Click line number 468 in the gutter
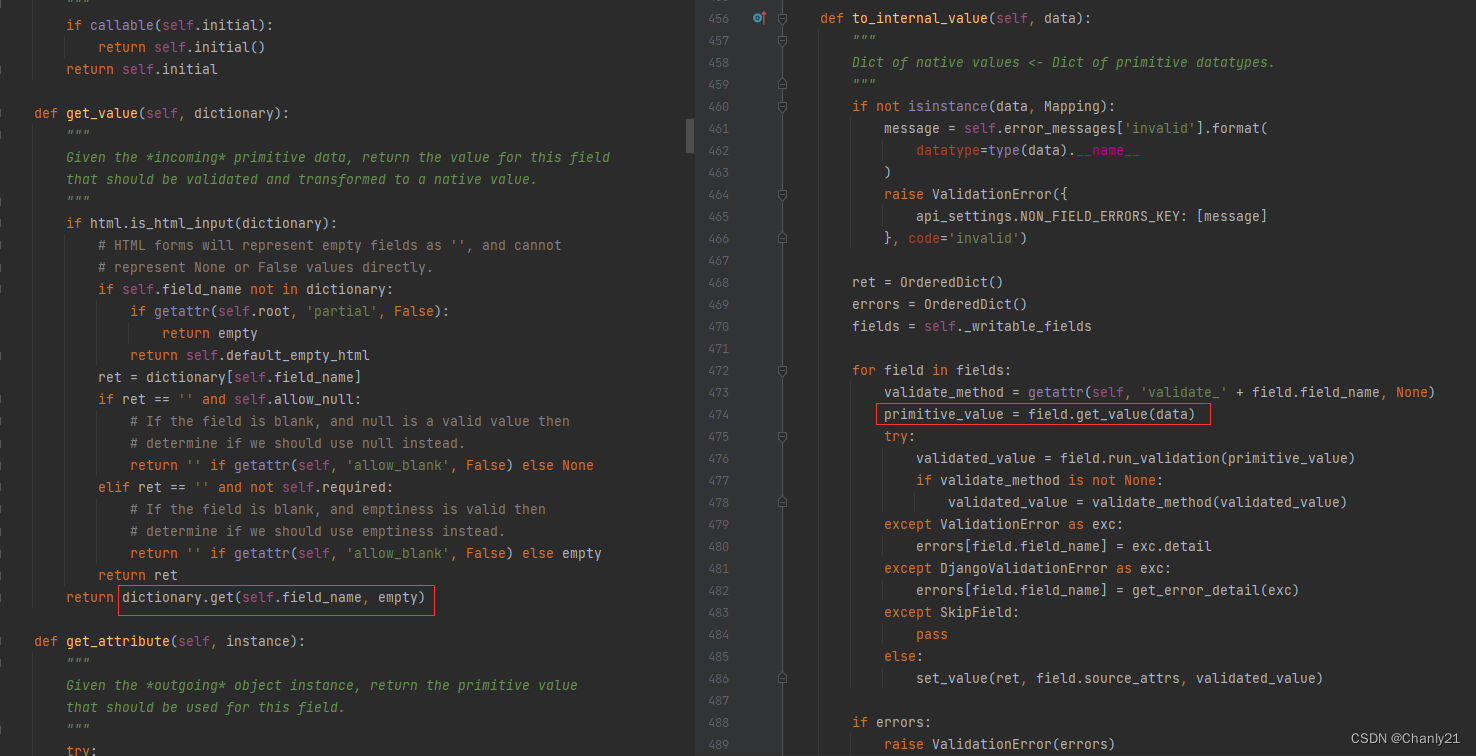The height and width of the screenshot is (756, 1476). pos(718,282)
